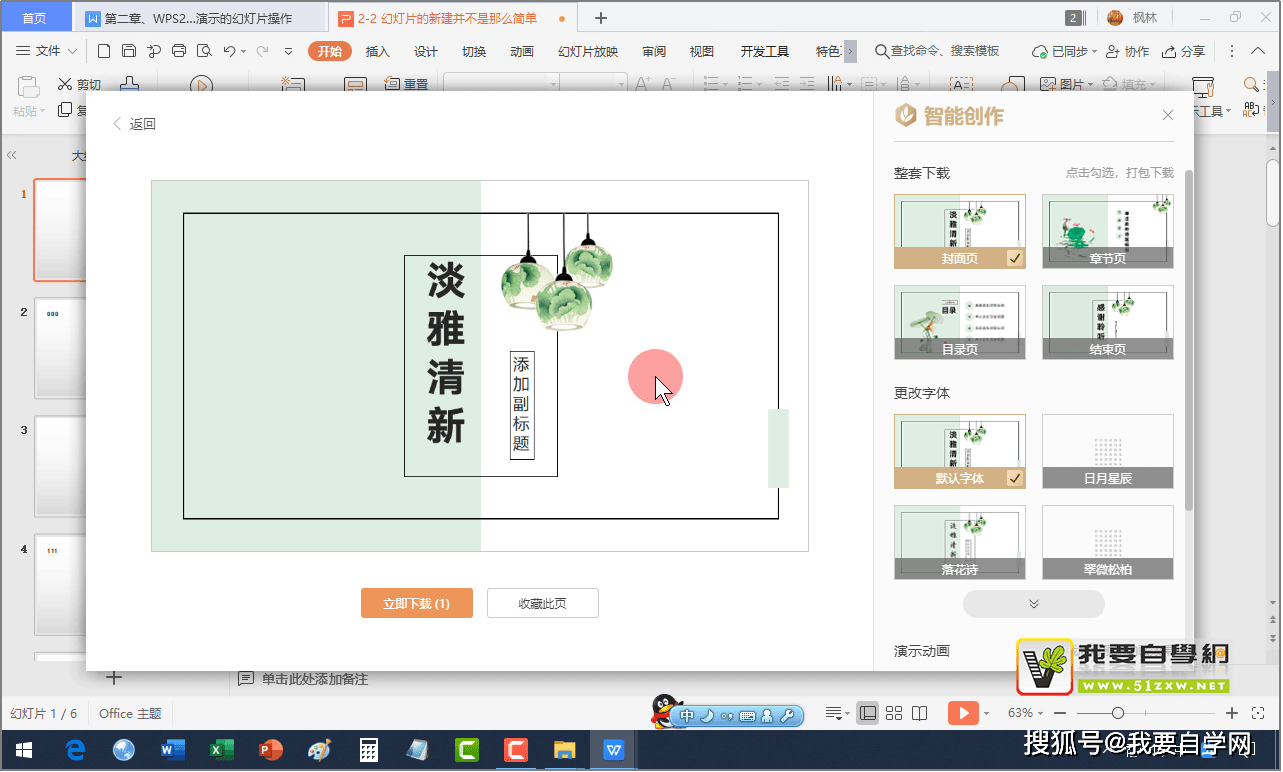Expand the quick access toolbar customize arrow
1283x772 pixels.
[289, 51]
